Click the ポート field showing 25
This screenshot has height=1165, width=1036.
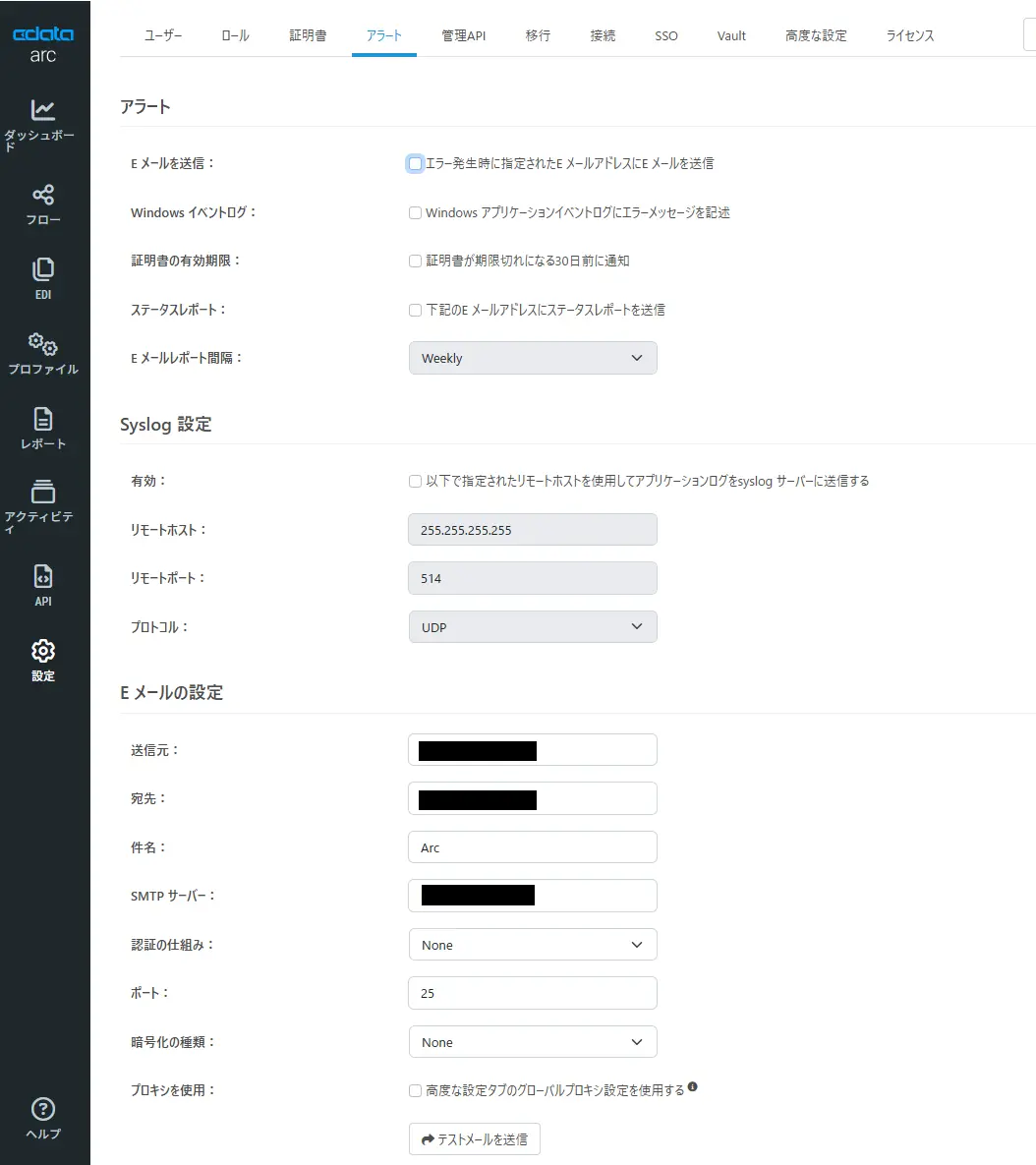(x=533, y=993)
